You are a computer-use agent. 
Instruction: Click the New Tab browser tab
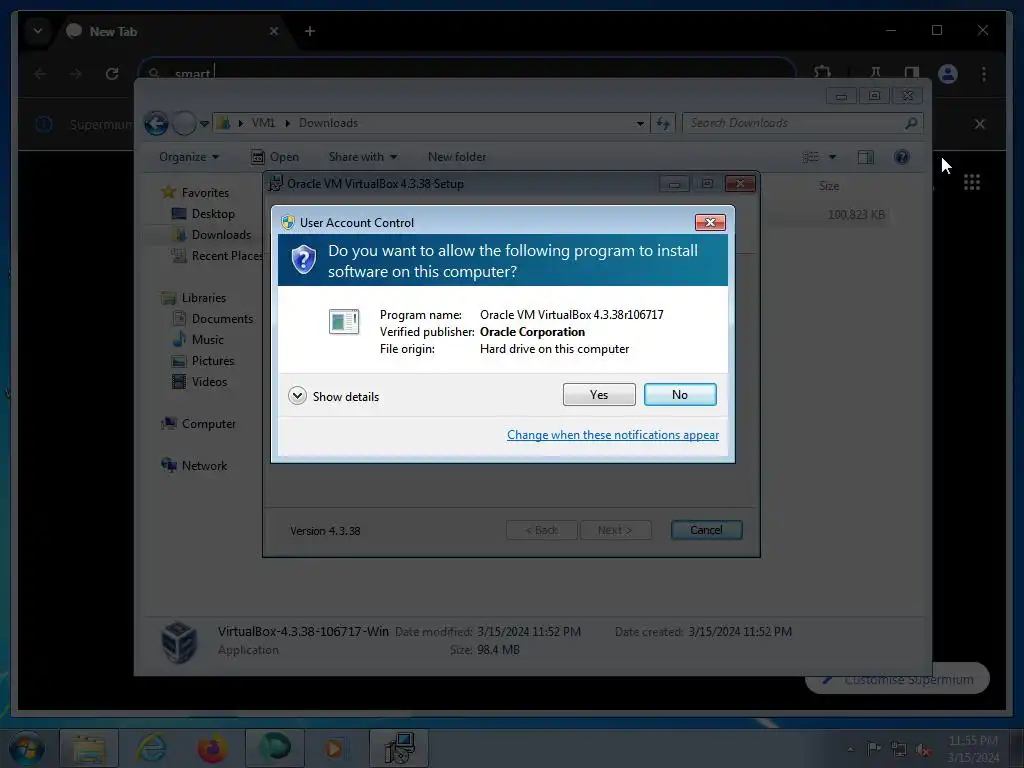pos(171,31)
